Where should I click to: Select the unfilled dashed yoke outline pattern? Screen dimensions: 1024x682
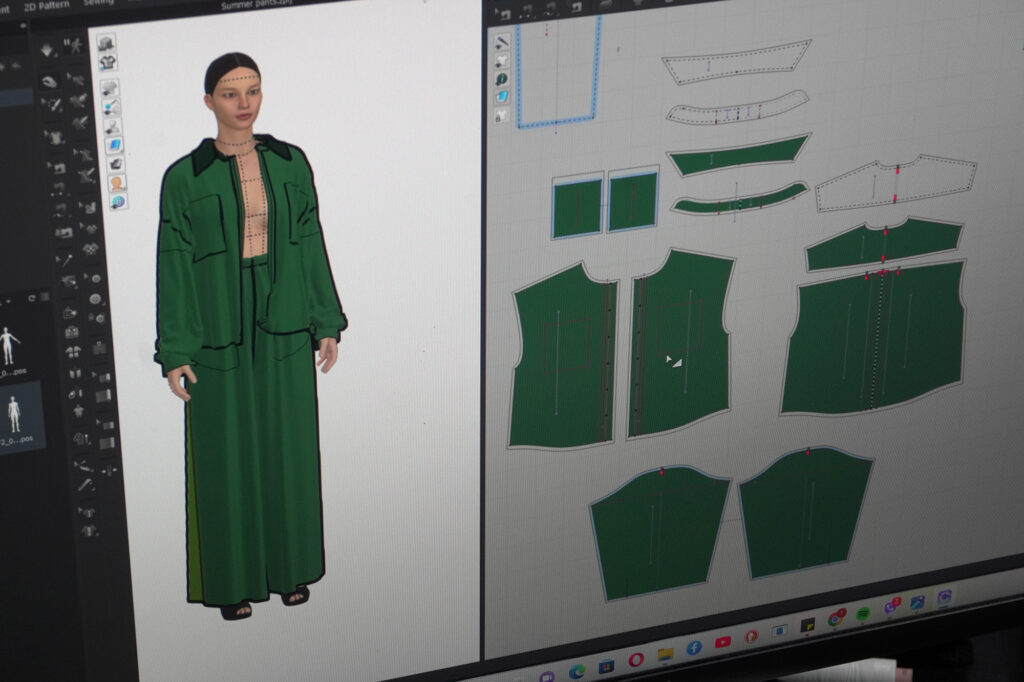pyautogui.click(x=896, y=183)
